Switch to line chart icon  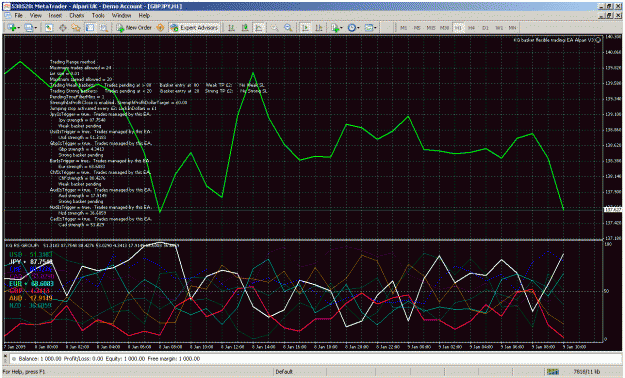[x=259, y=28]
